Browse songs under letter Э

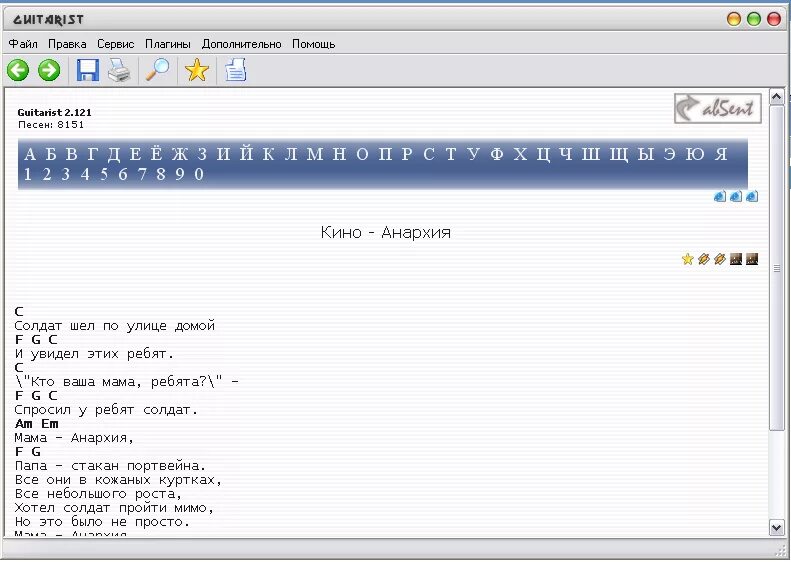(669, 154)
